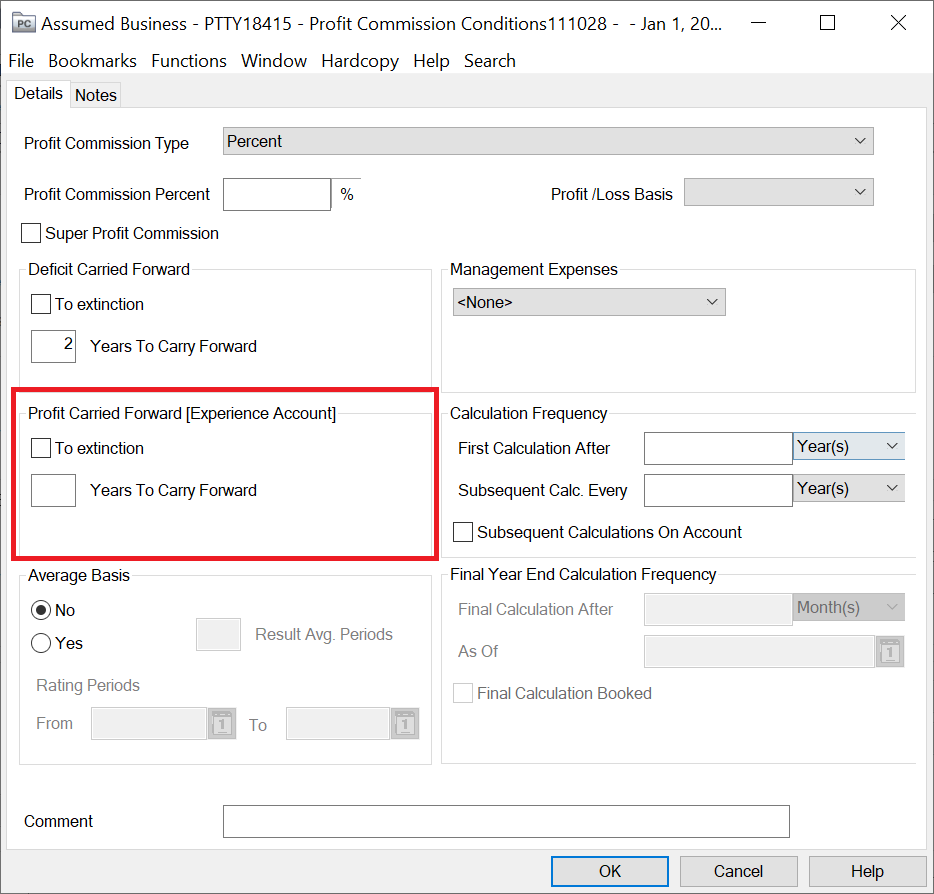Enable Subsequent Calculations On Account checkbox
934x894 pixels.
[x=463, y=533]
